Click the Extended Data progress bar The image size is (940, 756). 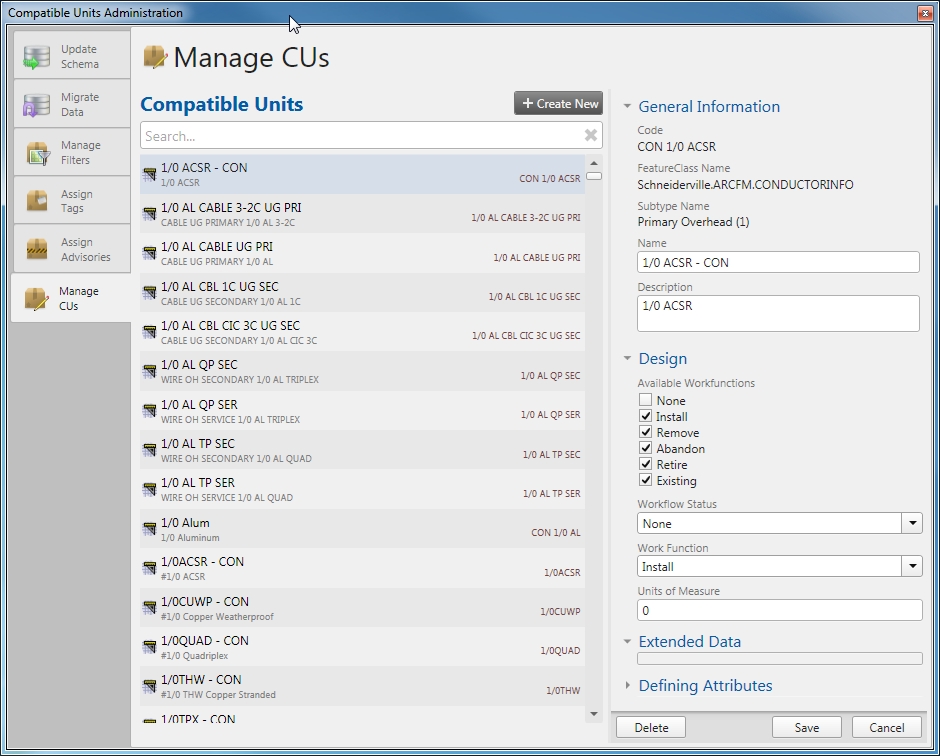(x=779, y=658)
